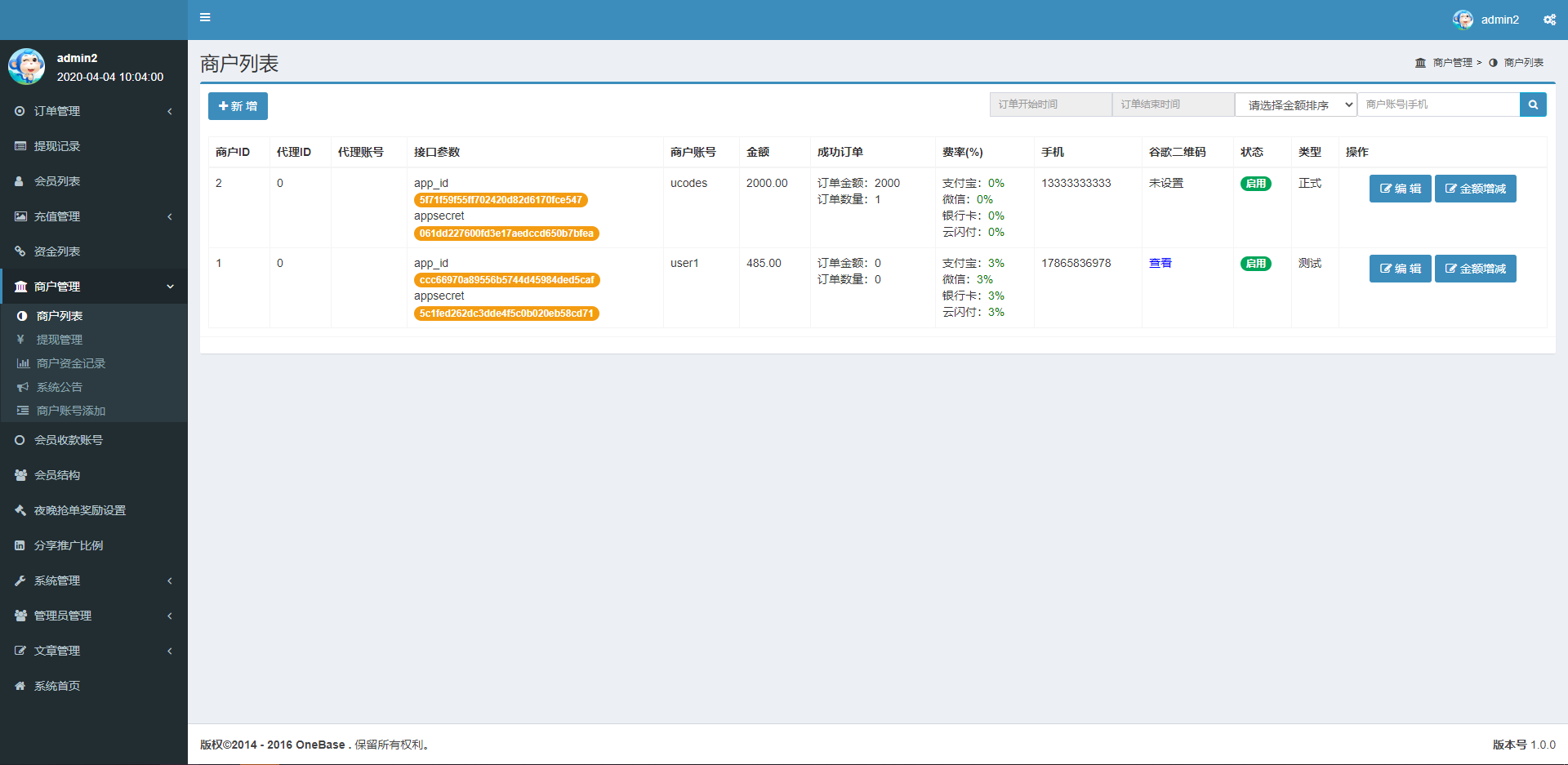Viewport: 1568px width, 765px height.
Task: Open 系统首页 from the sidebar
Action: 57,686
